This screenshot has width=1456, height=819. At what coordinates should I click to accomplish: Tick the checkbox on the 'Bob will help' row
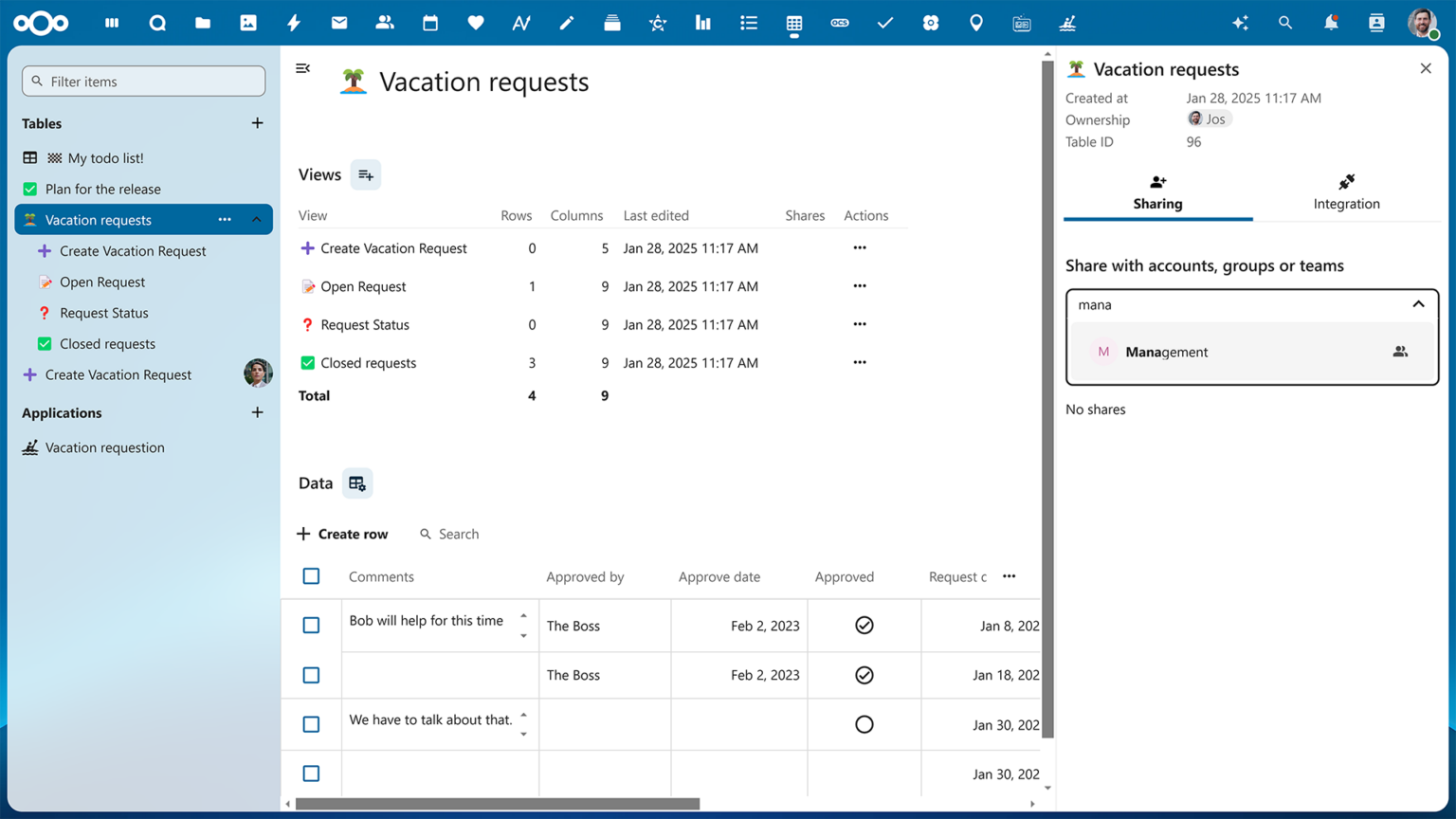tap(311, 625)
